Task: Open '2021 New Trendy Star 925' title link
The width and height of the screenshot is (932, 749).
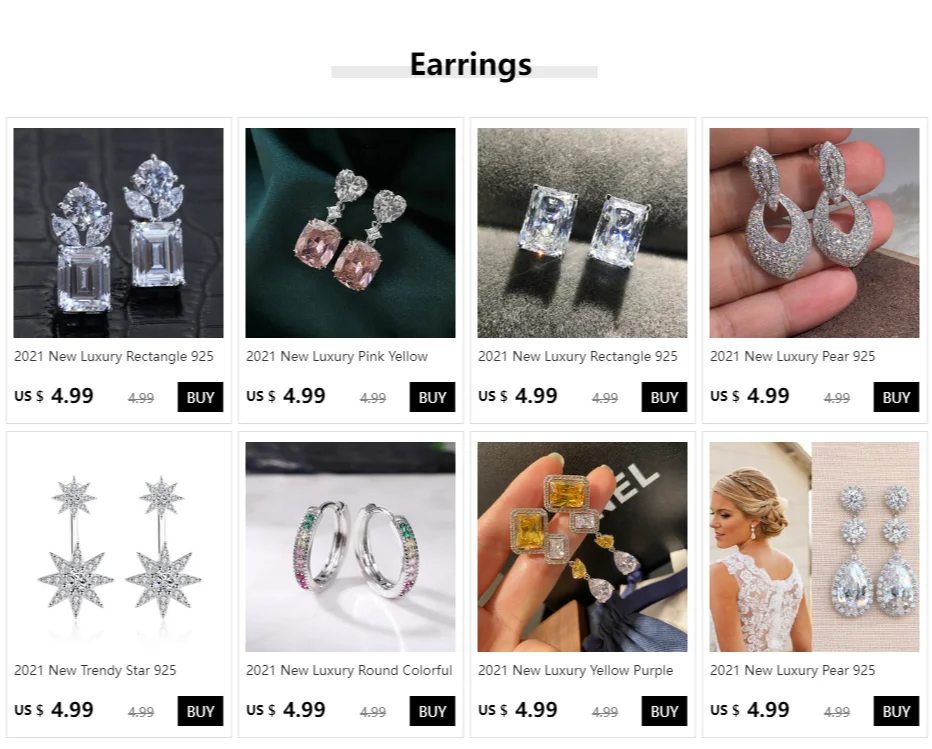Action: pyautogui.click(x=95, y=671)
